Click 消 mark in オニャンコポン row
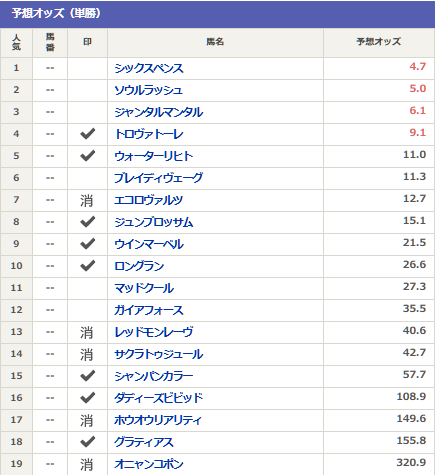 87,465
